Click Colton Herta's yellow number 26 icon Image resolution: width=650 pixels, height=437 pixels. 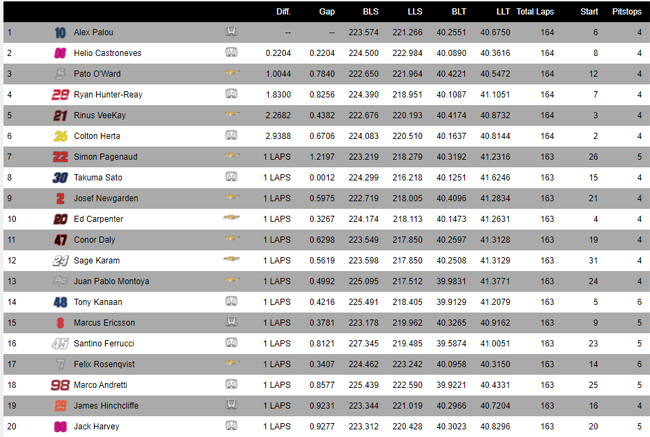tap(61, 136)
